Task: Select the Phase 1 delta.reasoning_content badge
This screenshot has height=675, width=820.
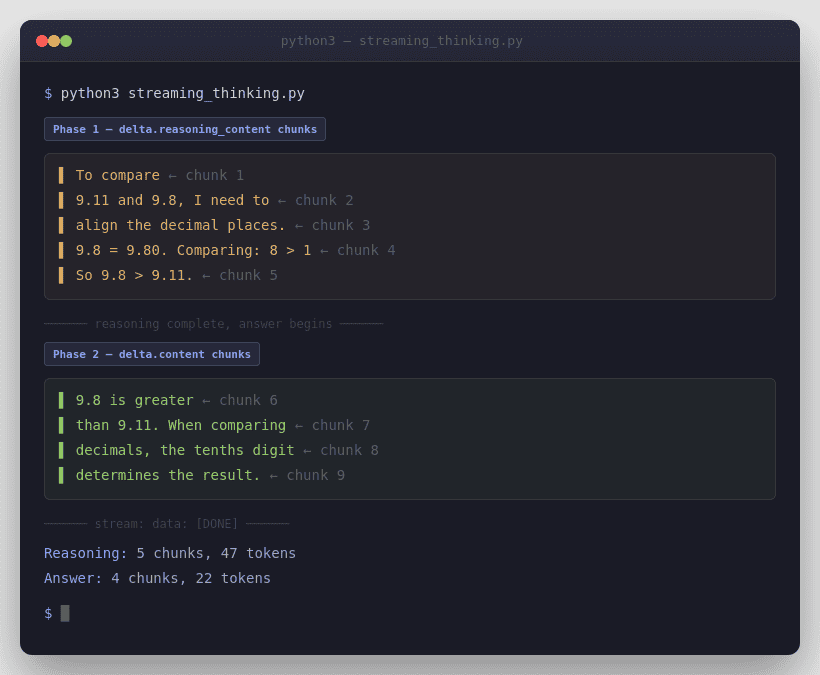Action: click(184, 128)
